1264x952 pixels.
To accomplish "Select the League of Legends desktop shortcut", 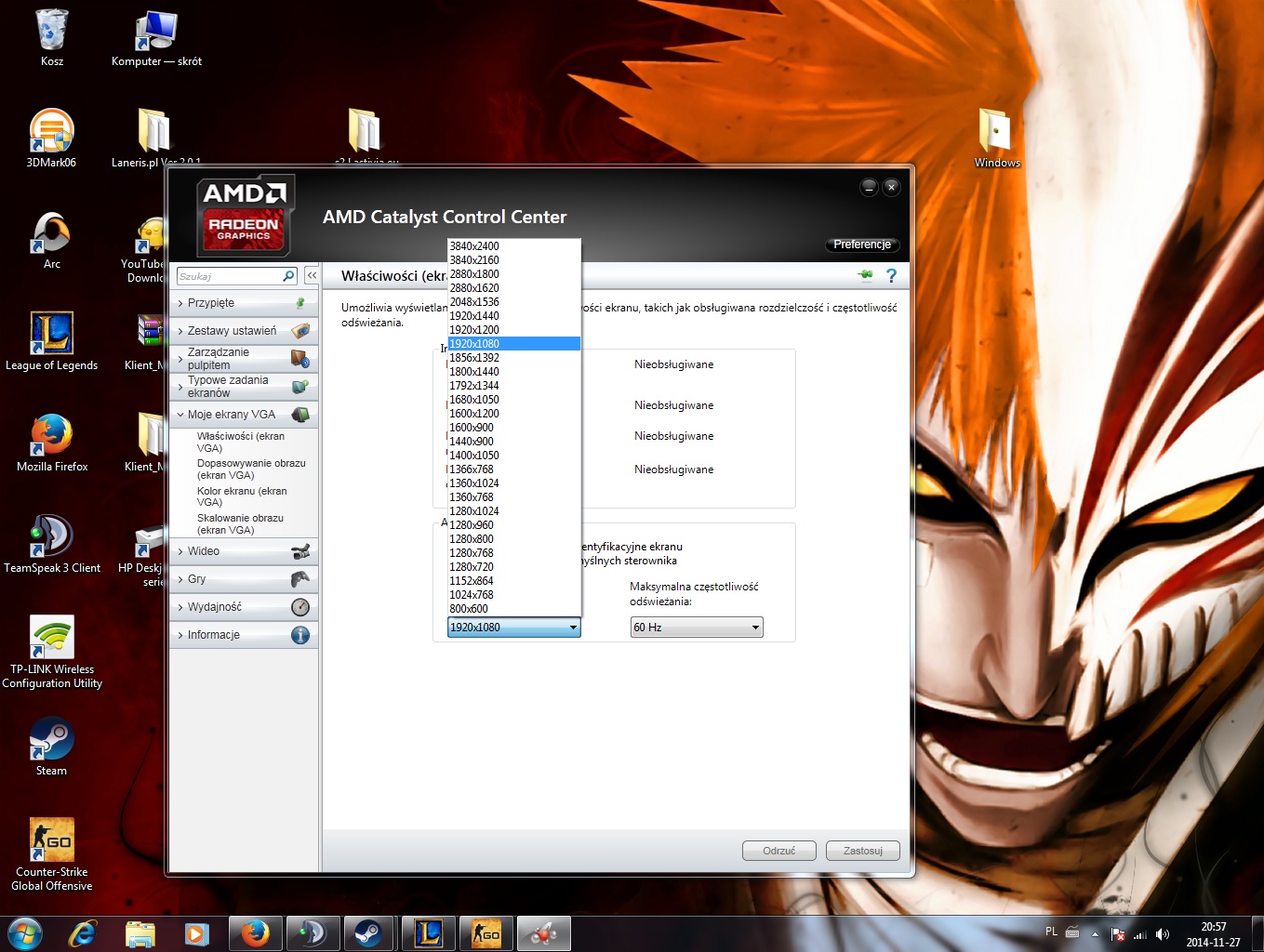I will (51, 341).
